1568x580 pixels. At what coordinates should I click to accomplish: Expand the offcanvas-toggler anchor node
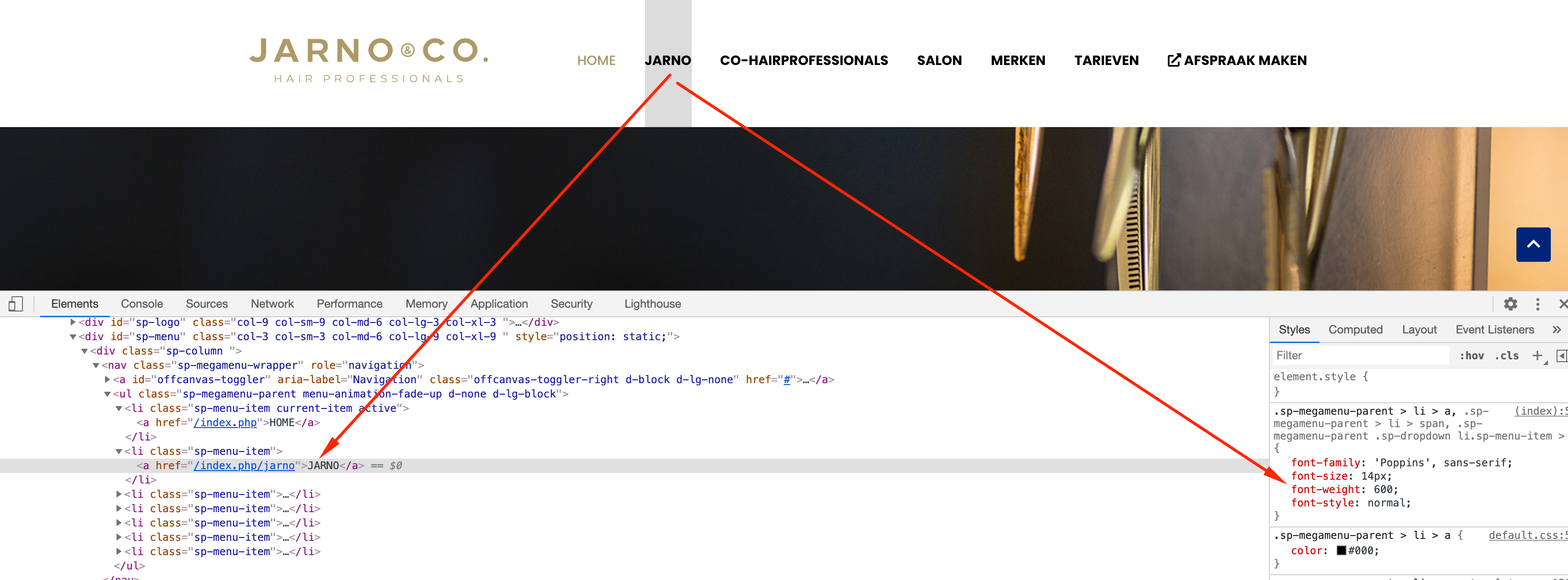(x=107, y=379)
